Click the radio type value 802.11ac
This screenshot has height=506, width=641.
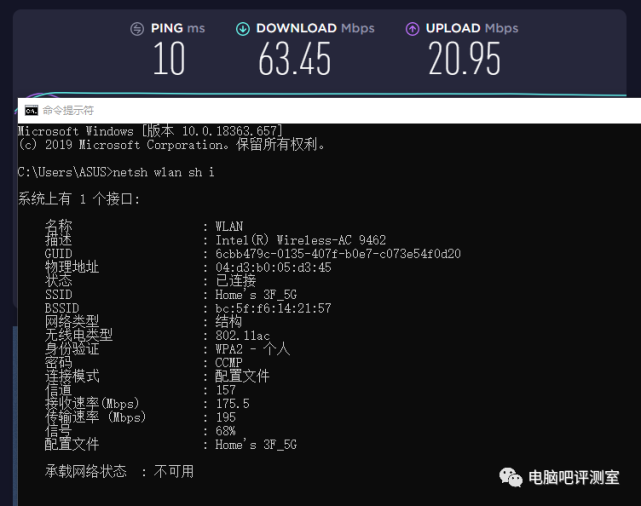(242, 336)
